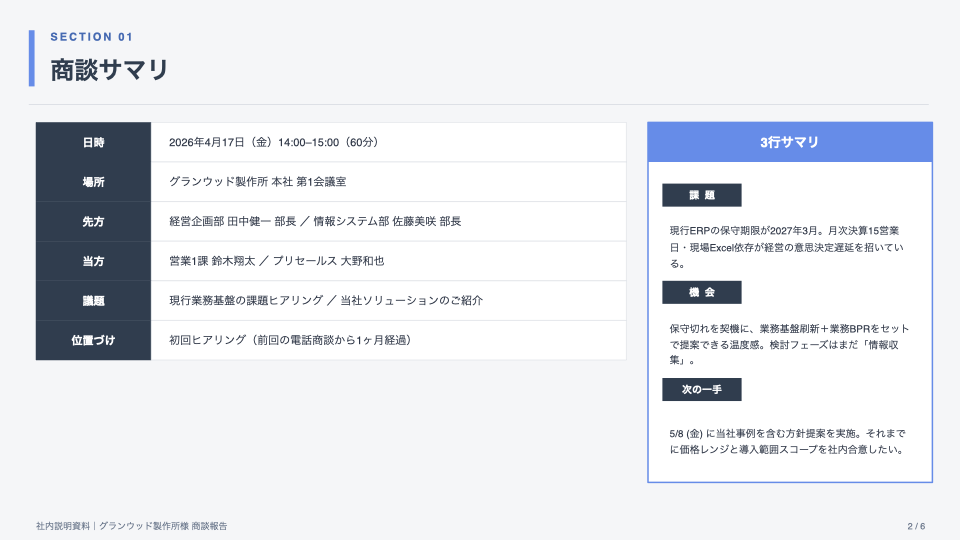This screenshot has width=960, height=540.
Task: Click the 先方 row header
Action: [x=93, y=222]
